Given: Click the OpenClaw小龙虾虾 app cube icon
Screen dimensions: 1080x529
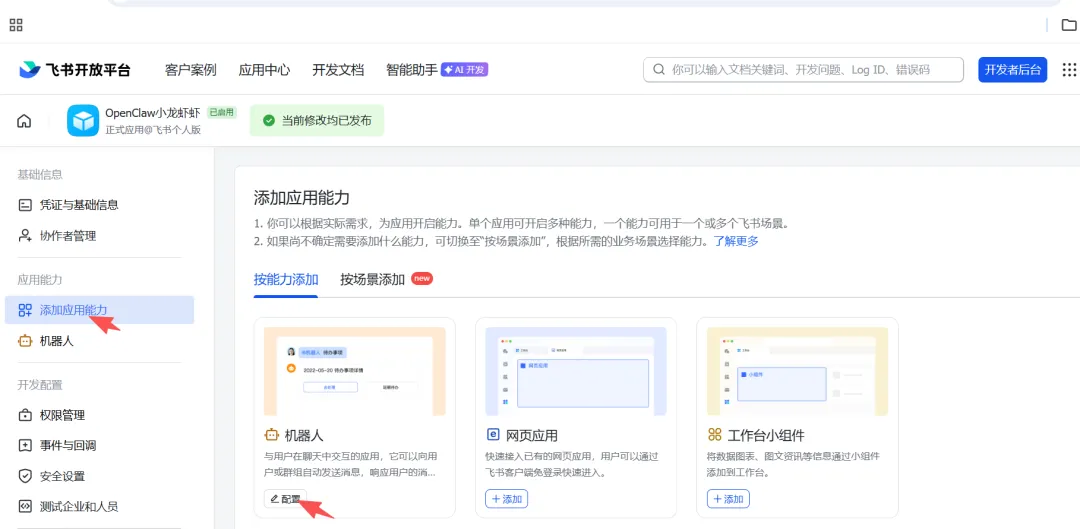Looking at the screenshot, I should (83, 121).
